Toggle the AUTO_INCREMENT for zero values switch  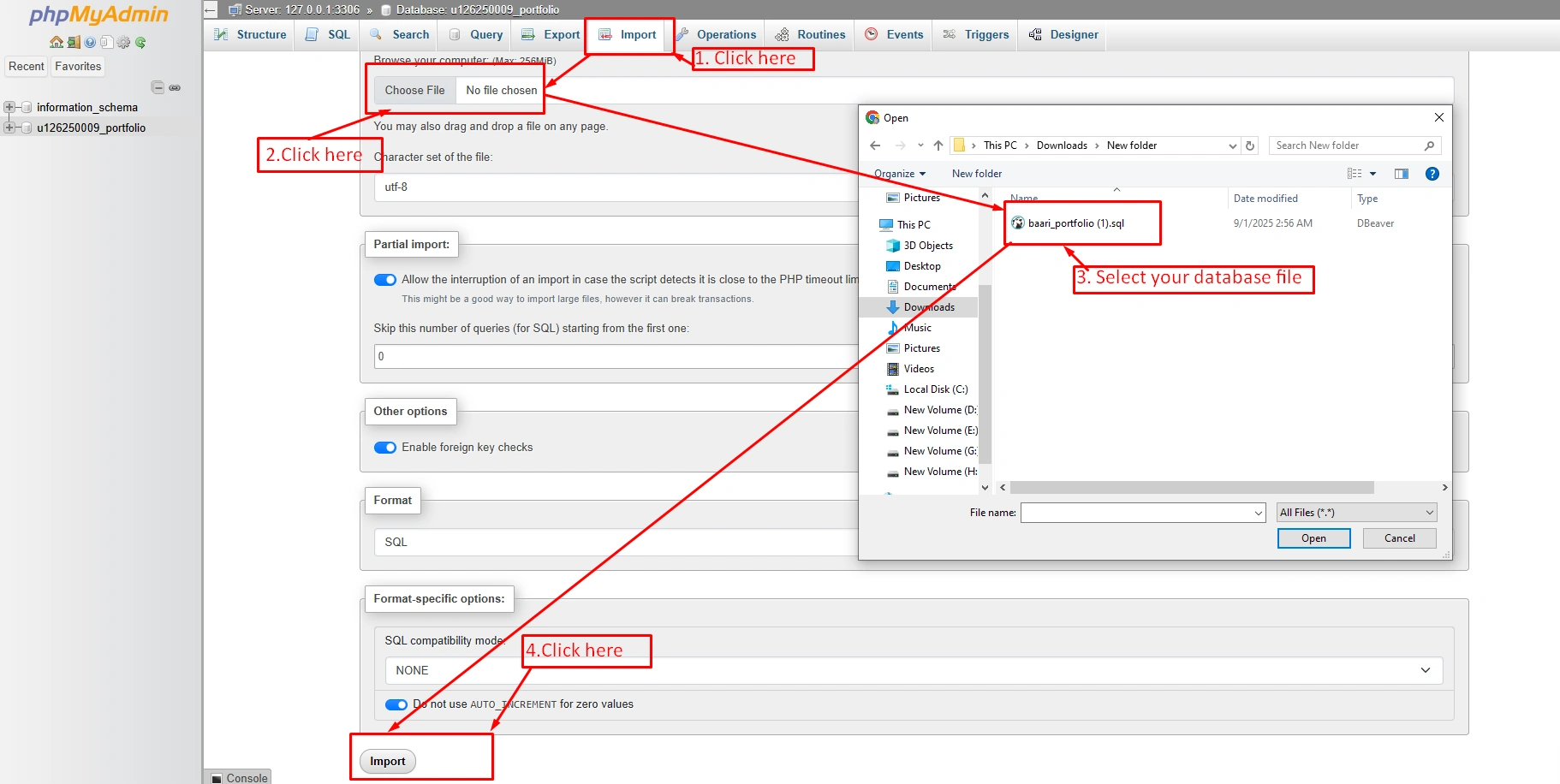(x=396, y=704)
